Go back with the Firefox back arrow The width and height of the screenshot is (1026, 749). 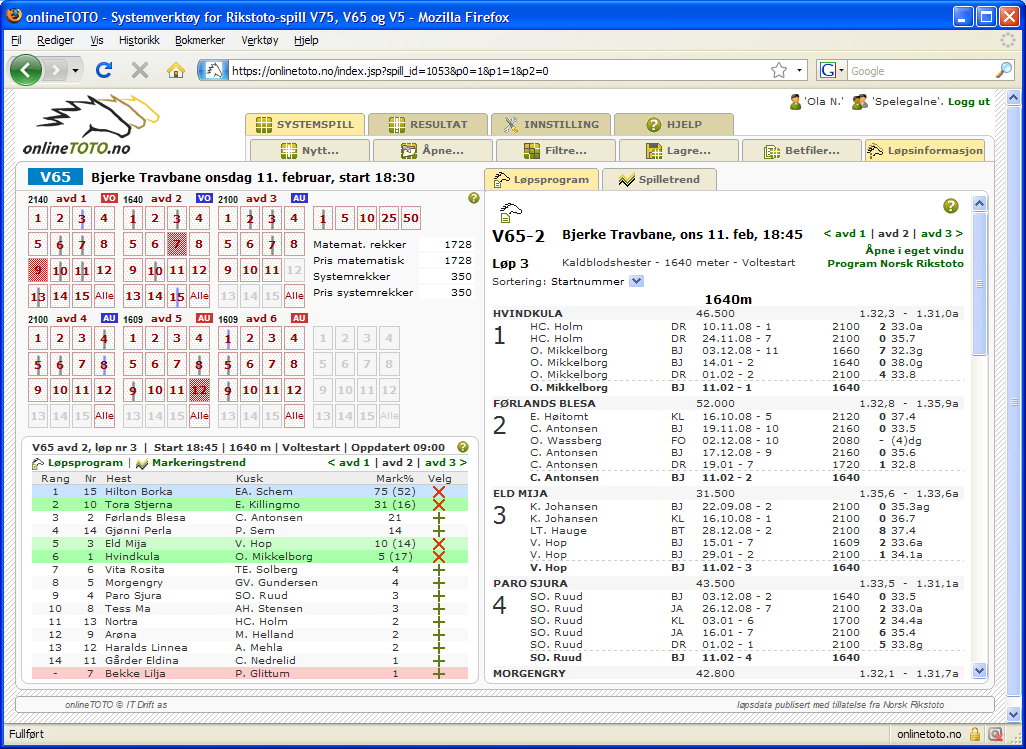[26, 71]
